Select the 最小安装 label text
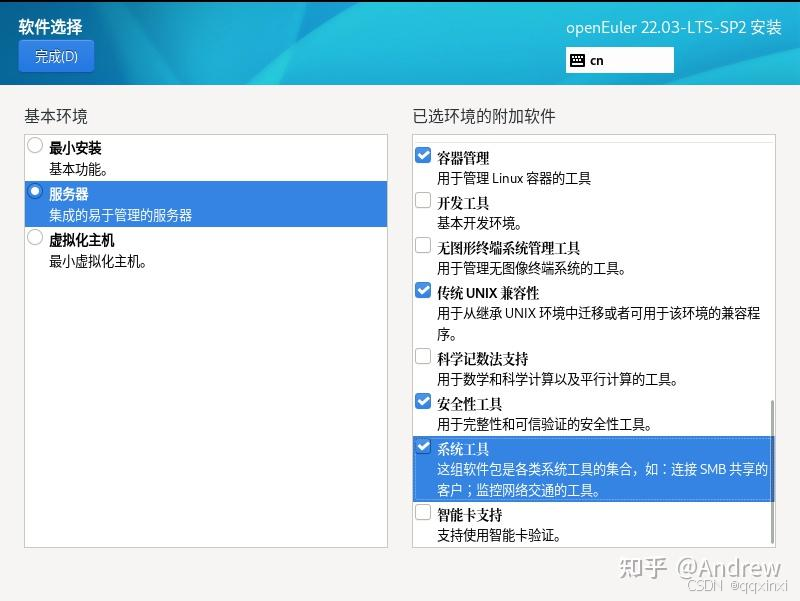The height and width of the screenshot is (601, 800). pyautogui.click(x=75, y=148)
